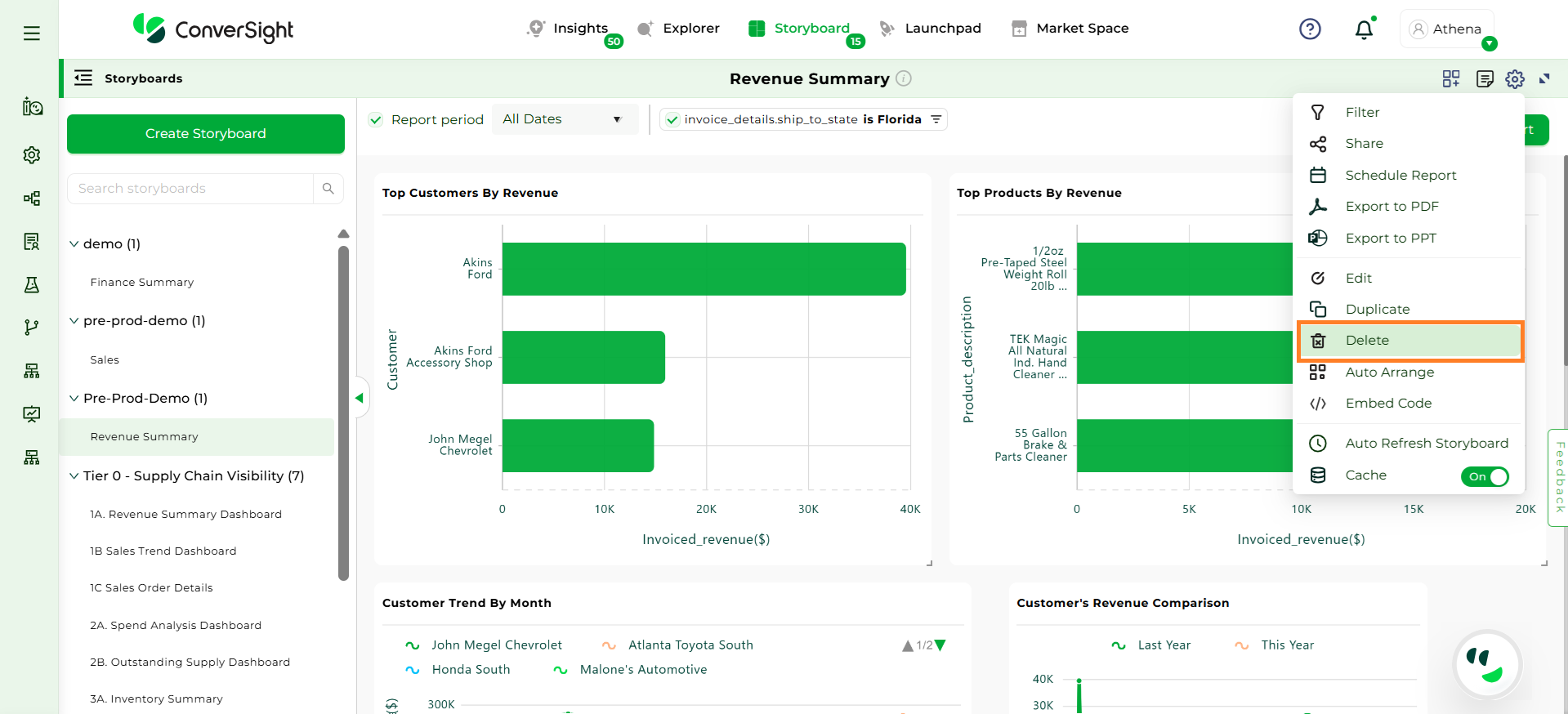Viewport: 1568px width, 714px height.
Task: Click the add widget grid icon
Action: pyautogui.click(x=1451, y=78)
